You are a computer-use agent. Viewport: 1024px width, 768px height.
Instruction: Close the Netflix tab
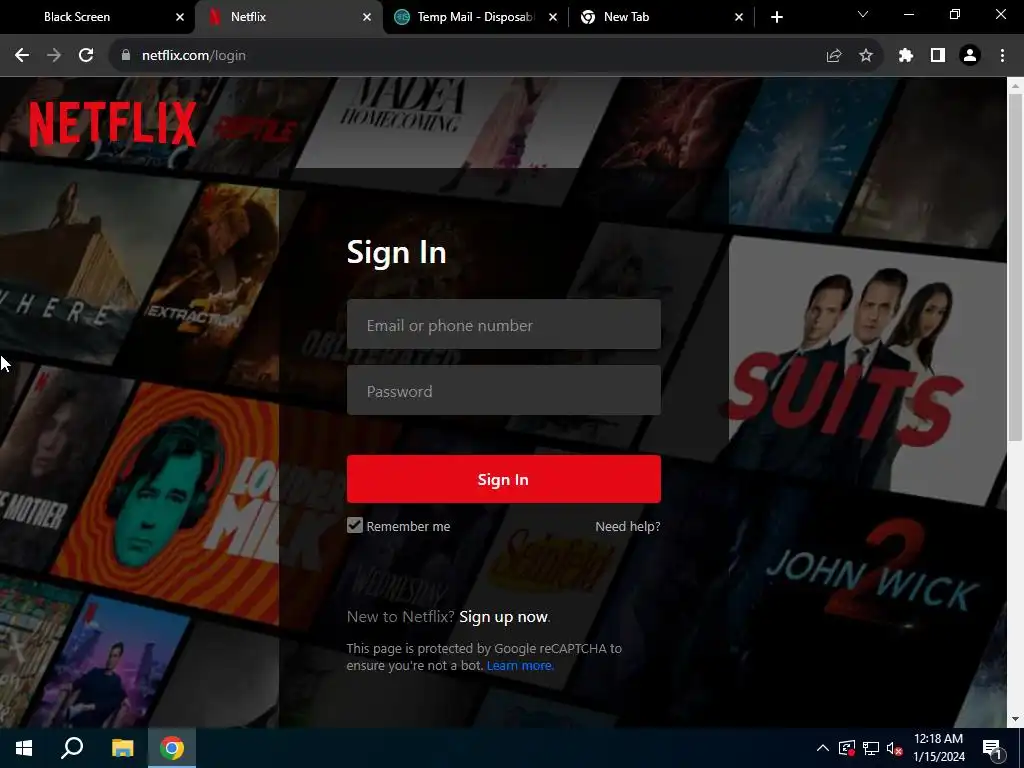[367, 17]
